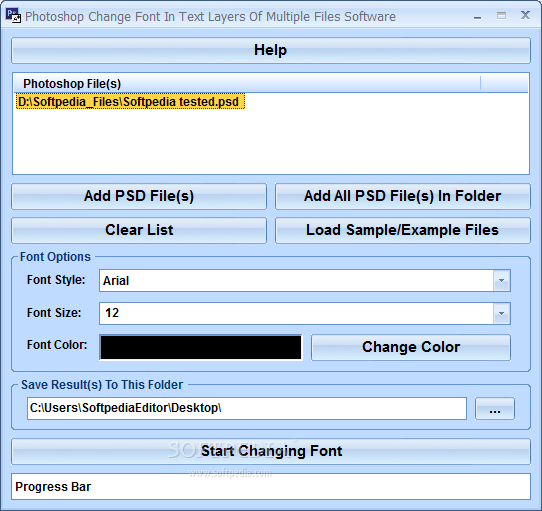The height and width of the screenshot is (511, 542).
Task: Click the Progress Bar area
Action: tap(271, 487)
